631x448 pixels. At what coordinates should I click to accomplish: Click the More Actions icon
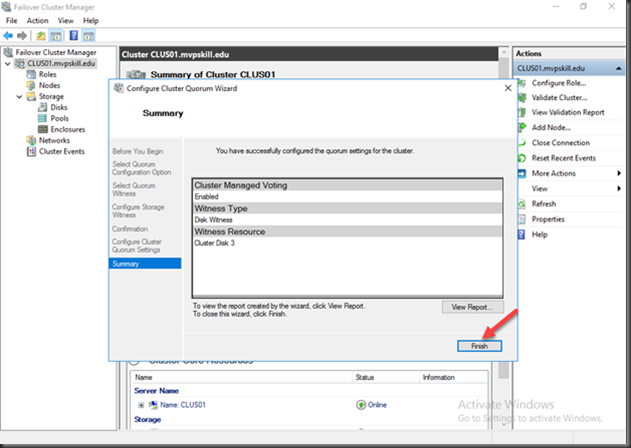(522, 173)
